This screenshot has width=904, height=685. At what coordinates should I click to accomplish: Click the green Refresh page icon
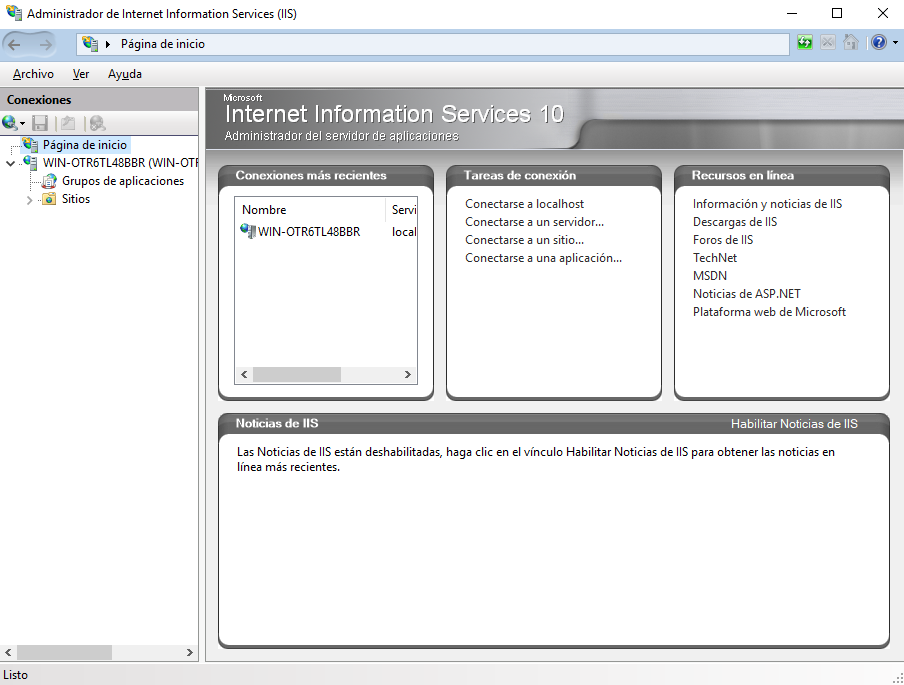(805, 43)
